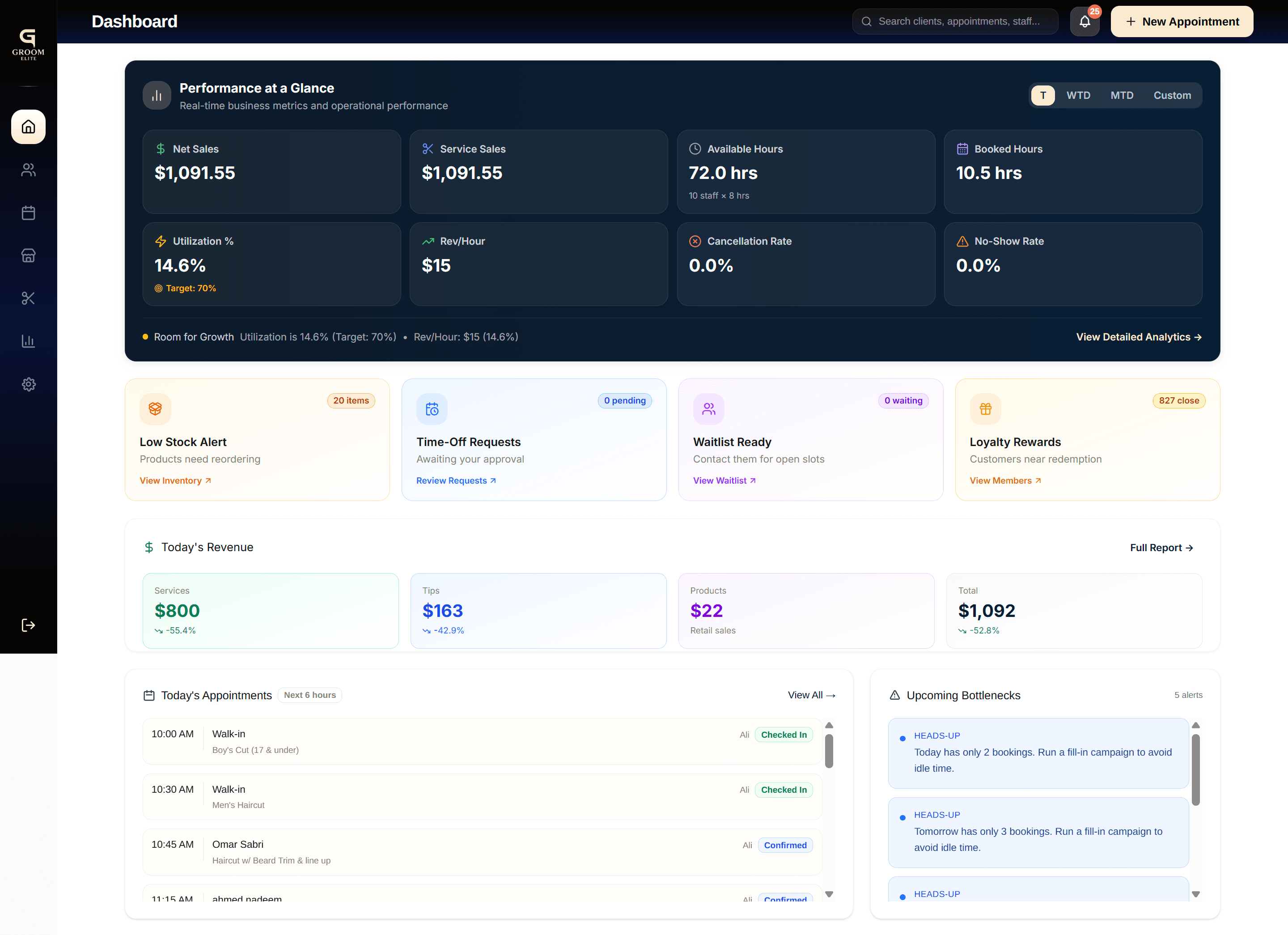Open View Detailed Analytics link
Image resolution: width=1288 pixels, height=935 pixels.
[1139, 337]
